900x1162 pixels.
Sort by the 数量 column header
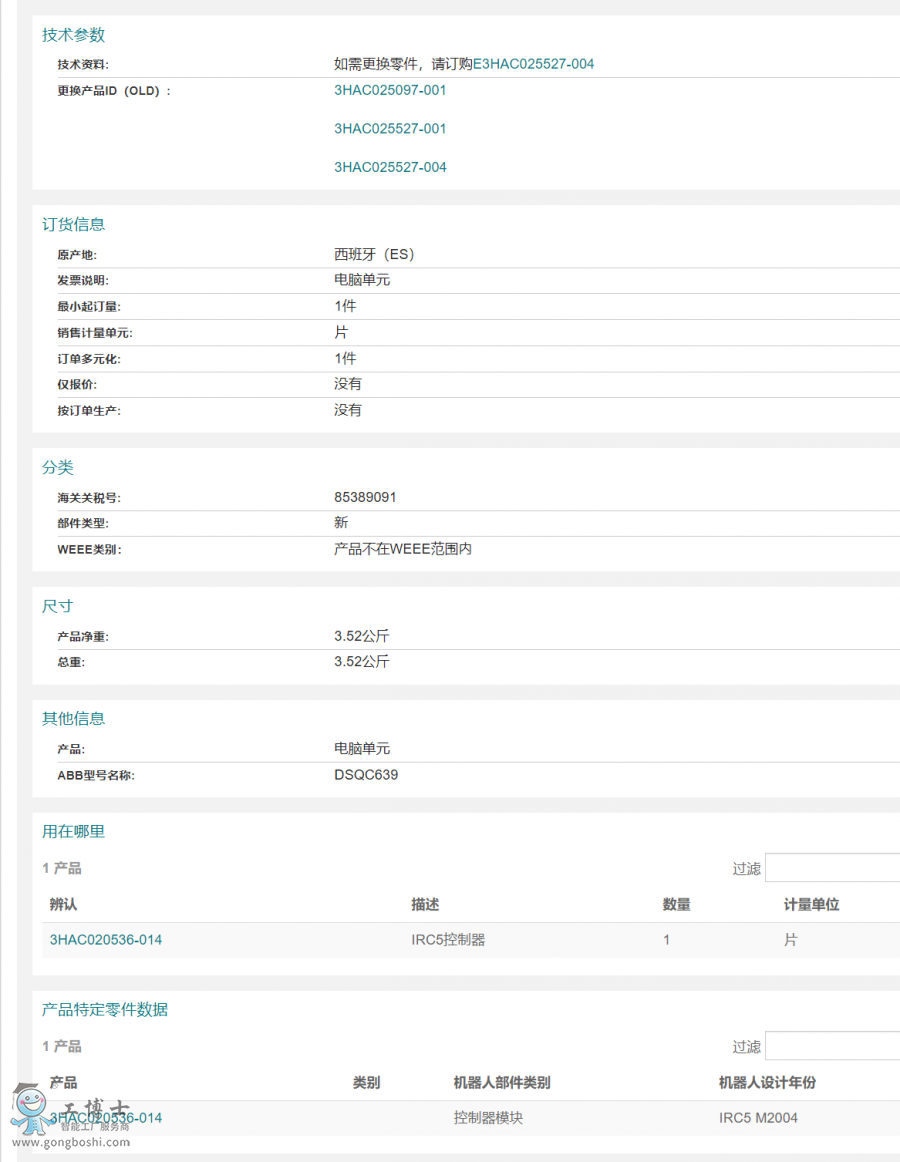tap(677, 904)
